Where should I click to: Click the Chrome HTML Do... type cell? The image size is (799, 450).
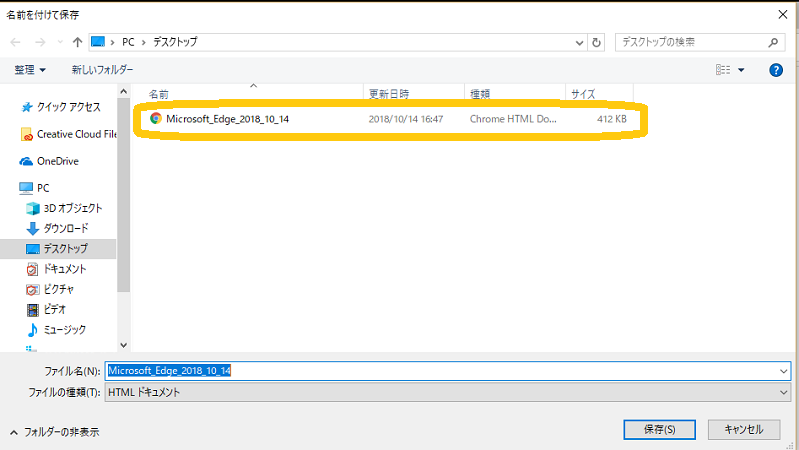(513, 119)
